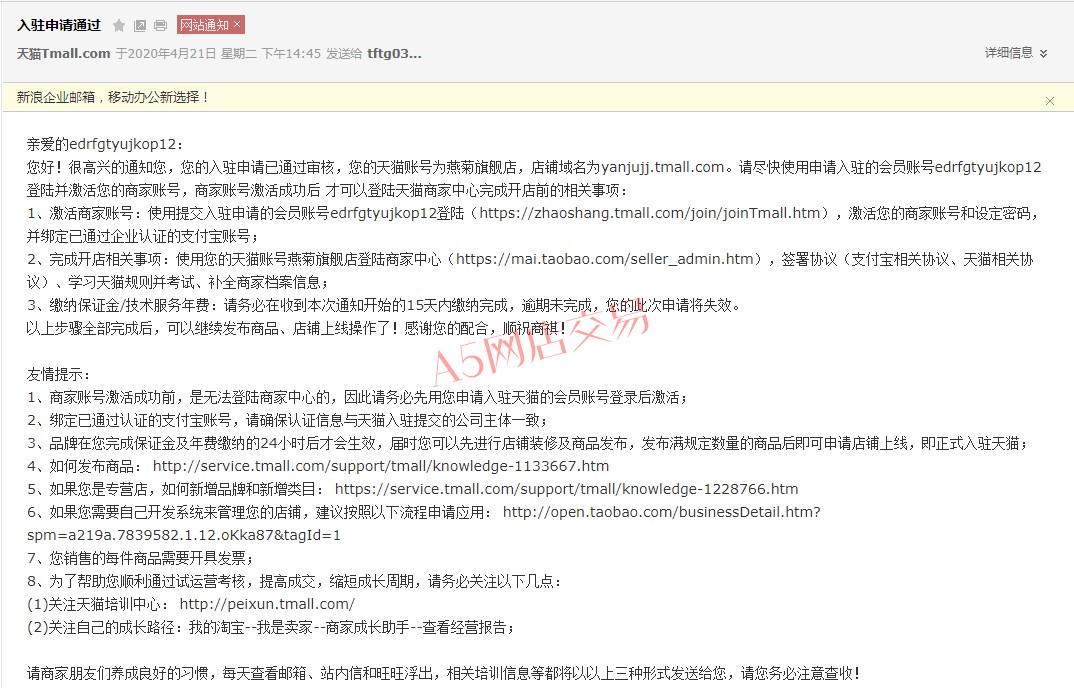Image resolution: width=1074 pixels, height=688 pixels.
Task: Click line 7、您销售的每件商品需要开具发票
Action: [140, 558]
